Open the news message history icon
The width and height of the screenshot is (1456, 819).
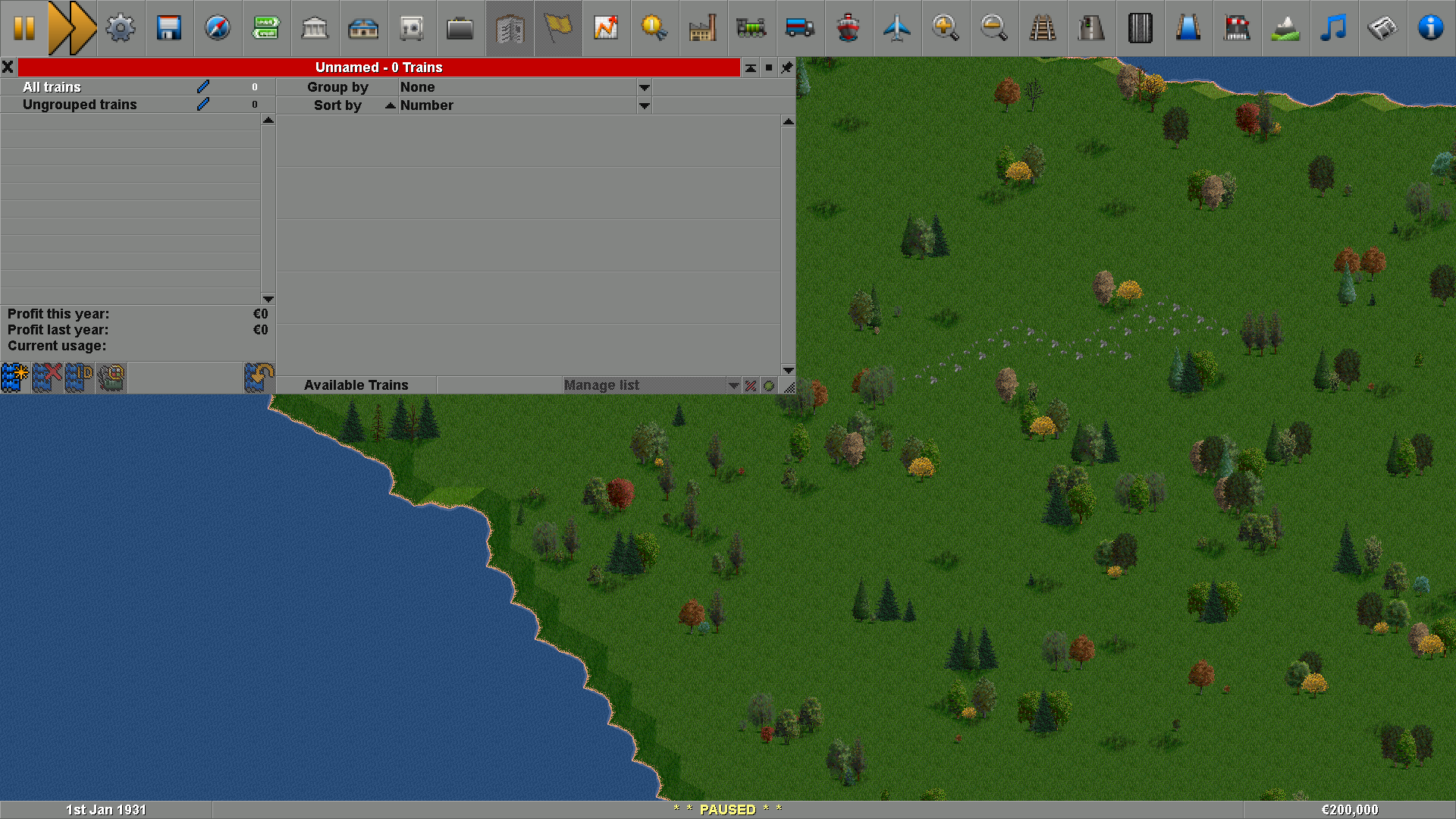click(x=1383, y=28)
